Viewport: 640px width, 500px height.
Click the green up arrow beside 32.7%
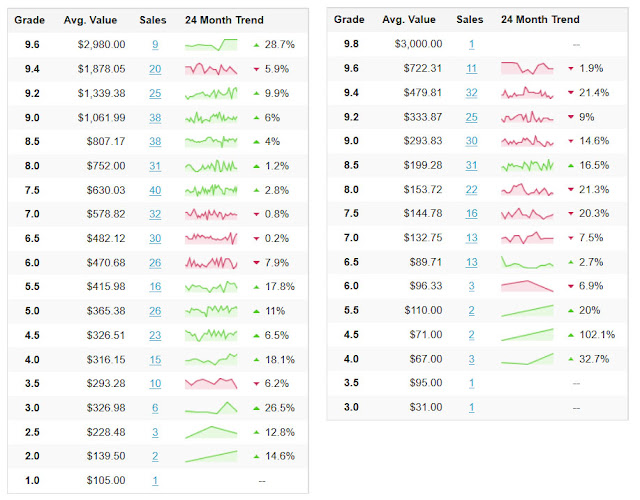[571, 359]
